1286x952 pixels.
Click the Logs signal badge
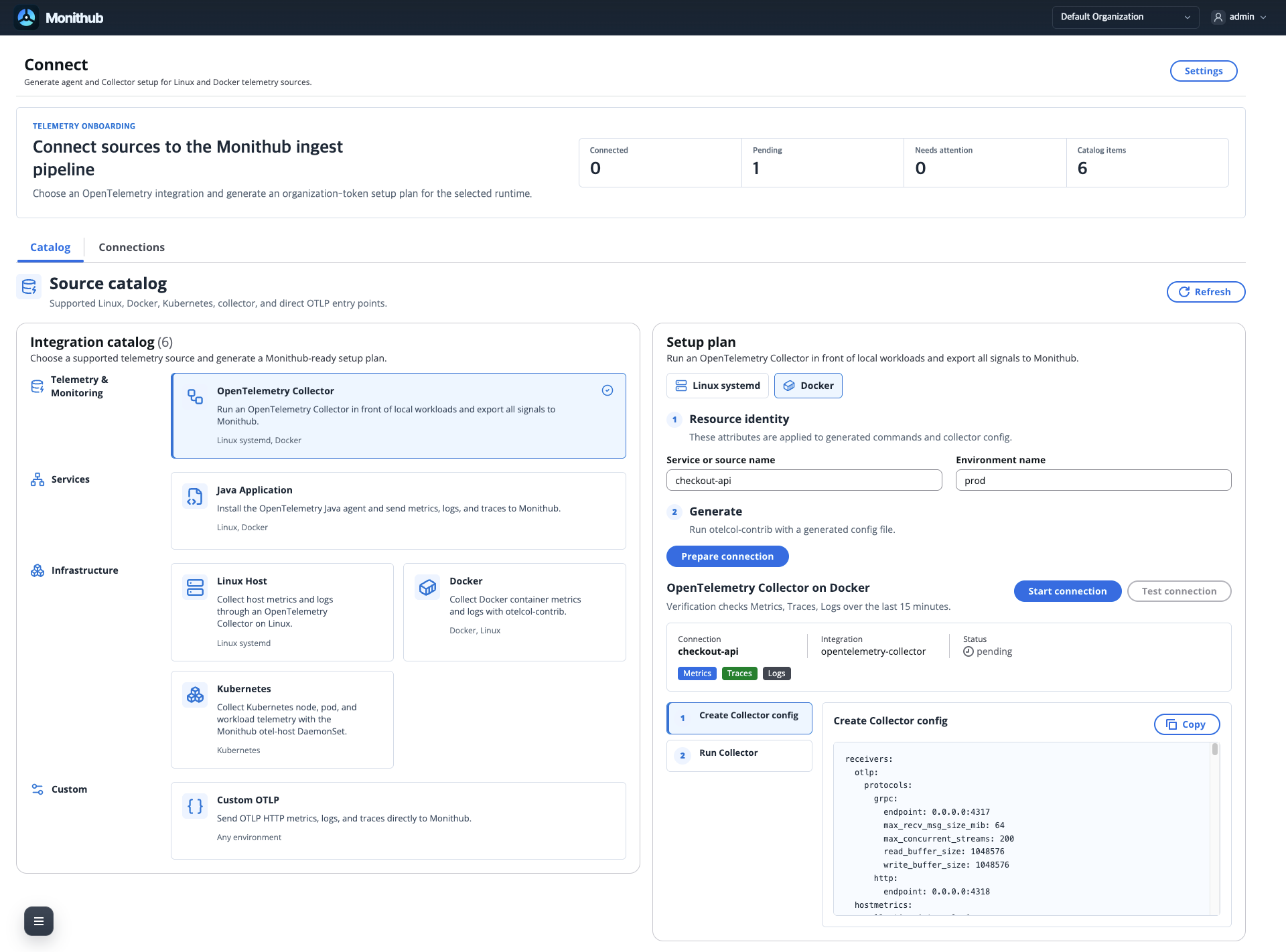coord(777,673)
